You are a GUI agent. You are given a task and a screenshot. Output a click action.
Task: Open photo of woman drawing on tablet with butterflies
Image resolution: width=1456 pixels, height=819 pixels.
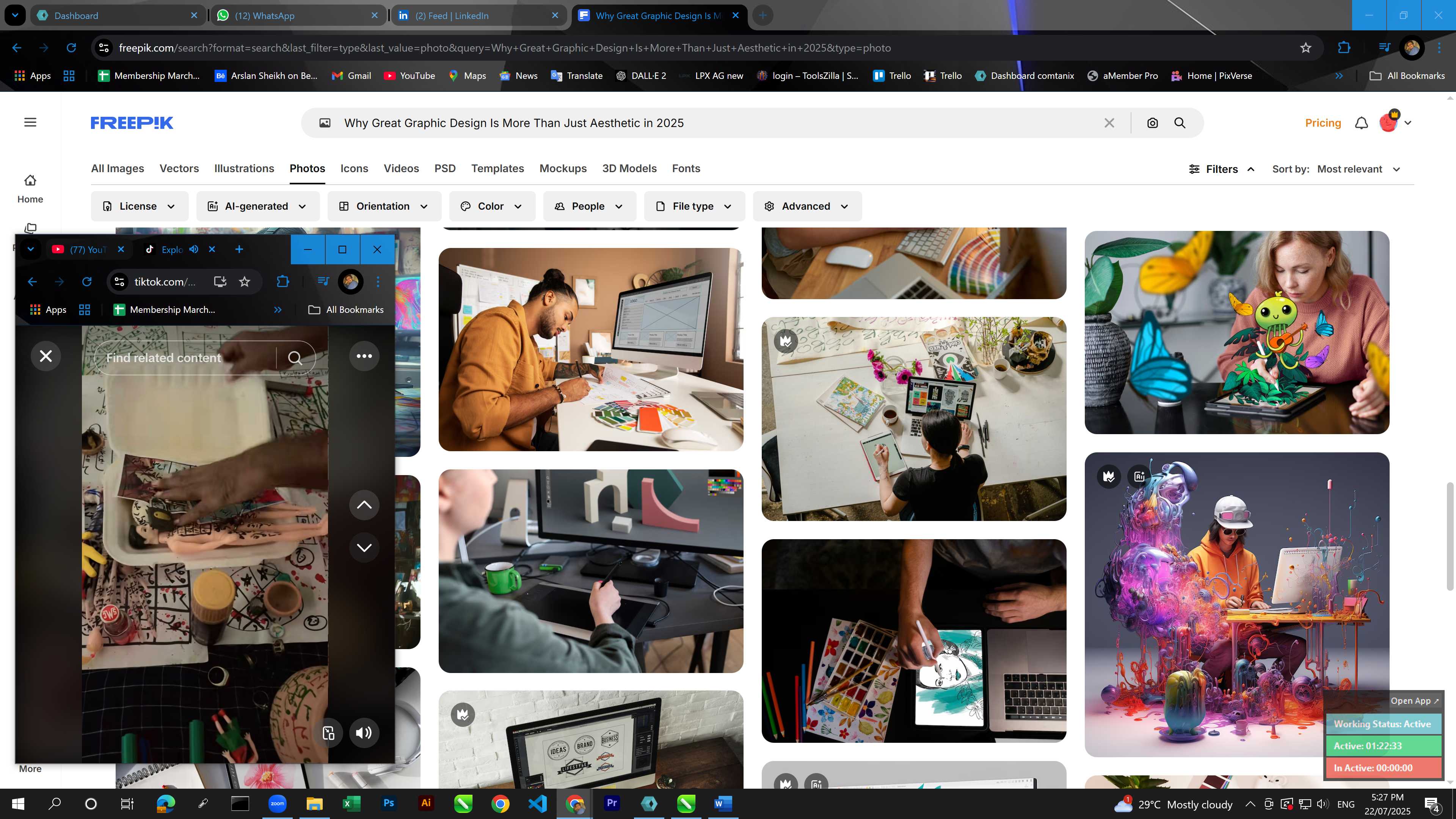click(x=1237, y=333)
